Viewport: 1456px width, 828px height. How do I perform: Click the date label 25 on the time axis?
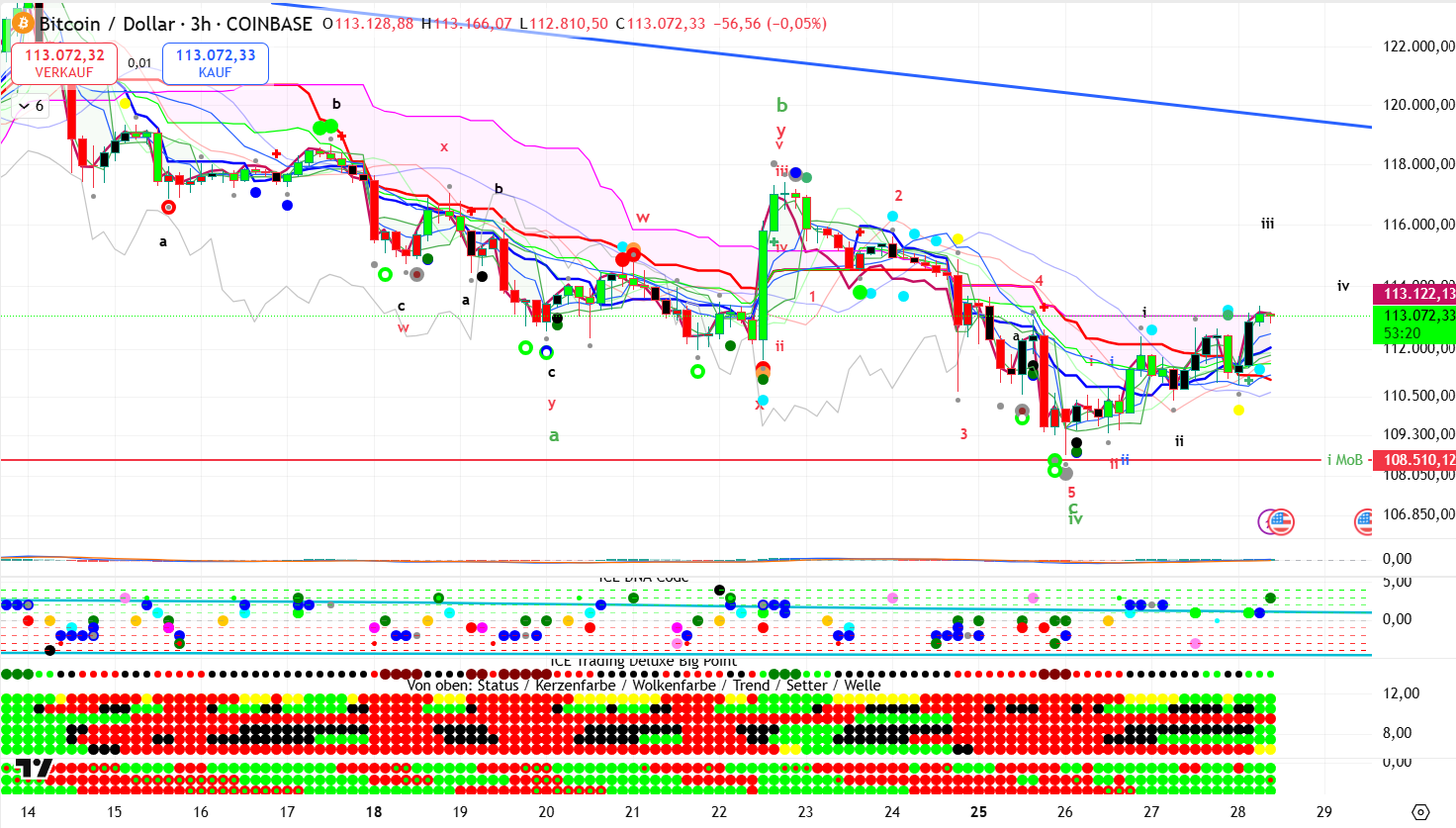978,812
